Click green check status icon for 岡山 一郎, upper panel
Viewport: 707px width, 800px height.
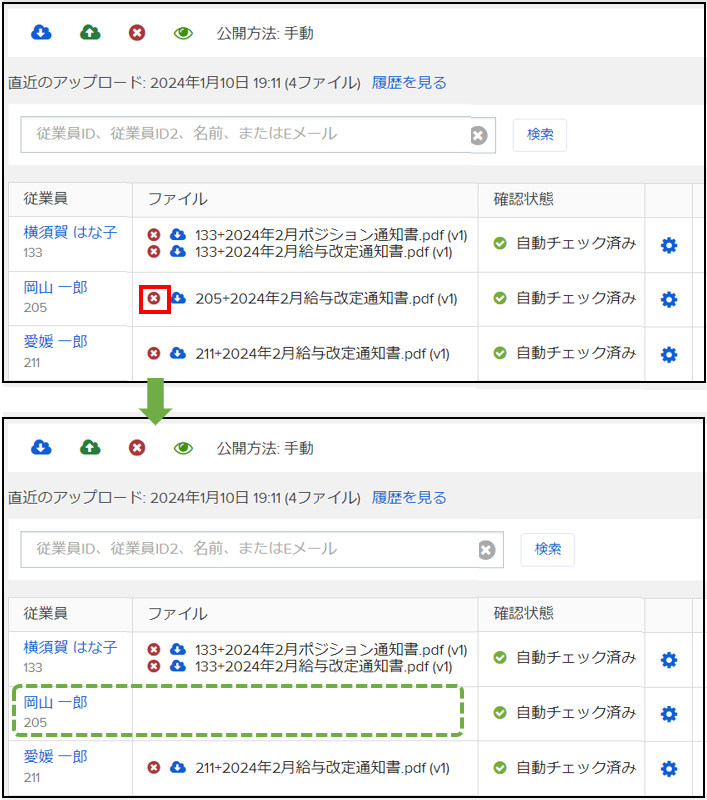point(500,298)
